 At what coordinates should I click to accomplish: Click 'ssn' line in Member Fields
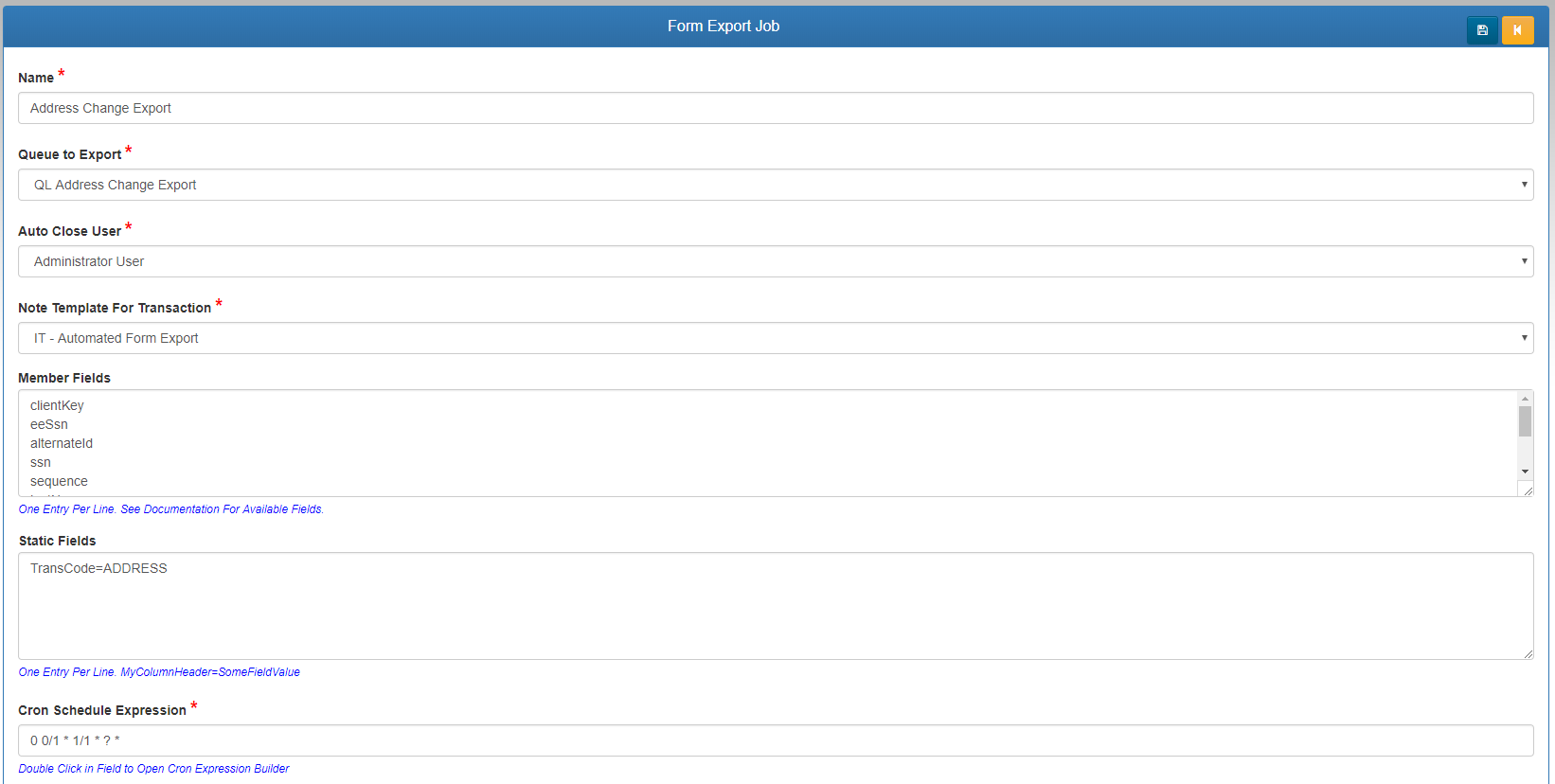(x=41, y=462)
